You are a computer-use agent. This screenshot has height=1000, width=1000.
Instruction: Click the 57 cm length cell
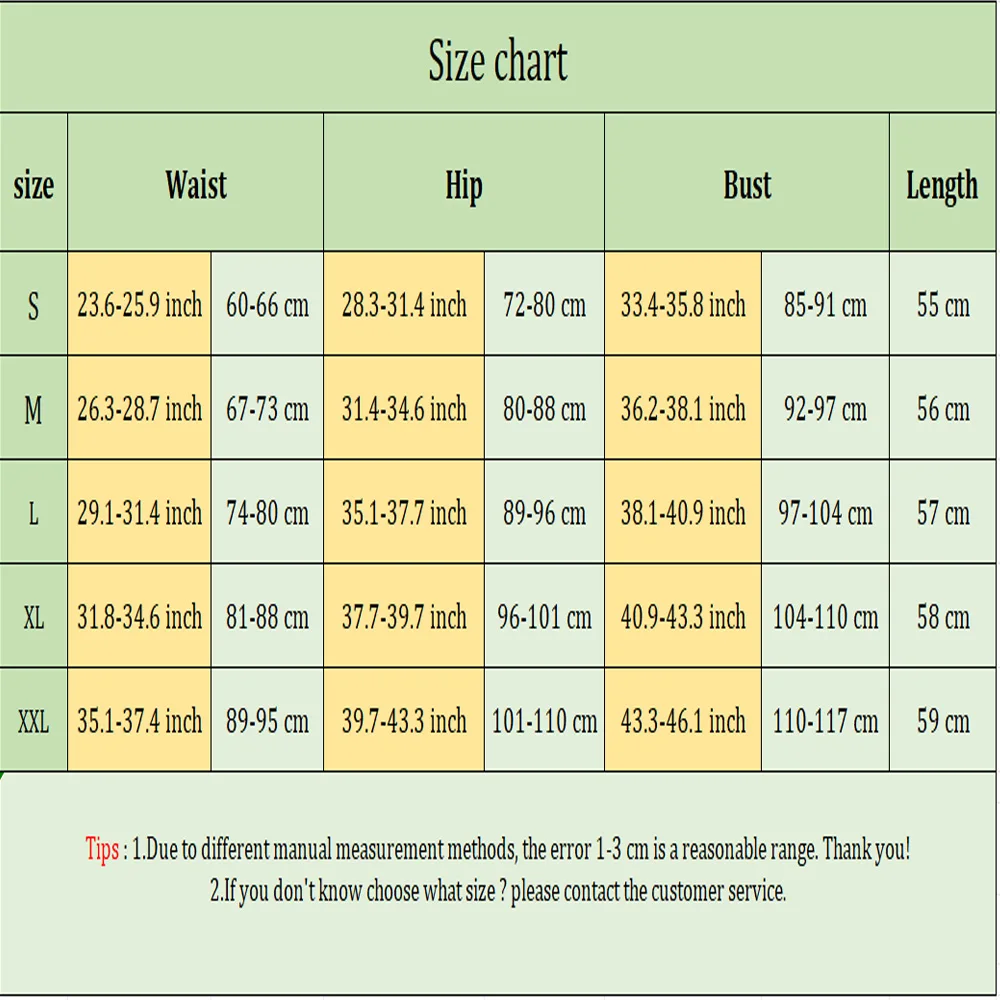pos(943,513)
